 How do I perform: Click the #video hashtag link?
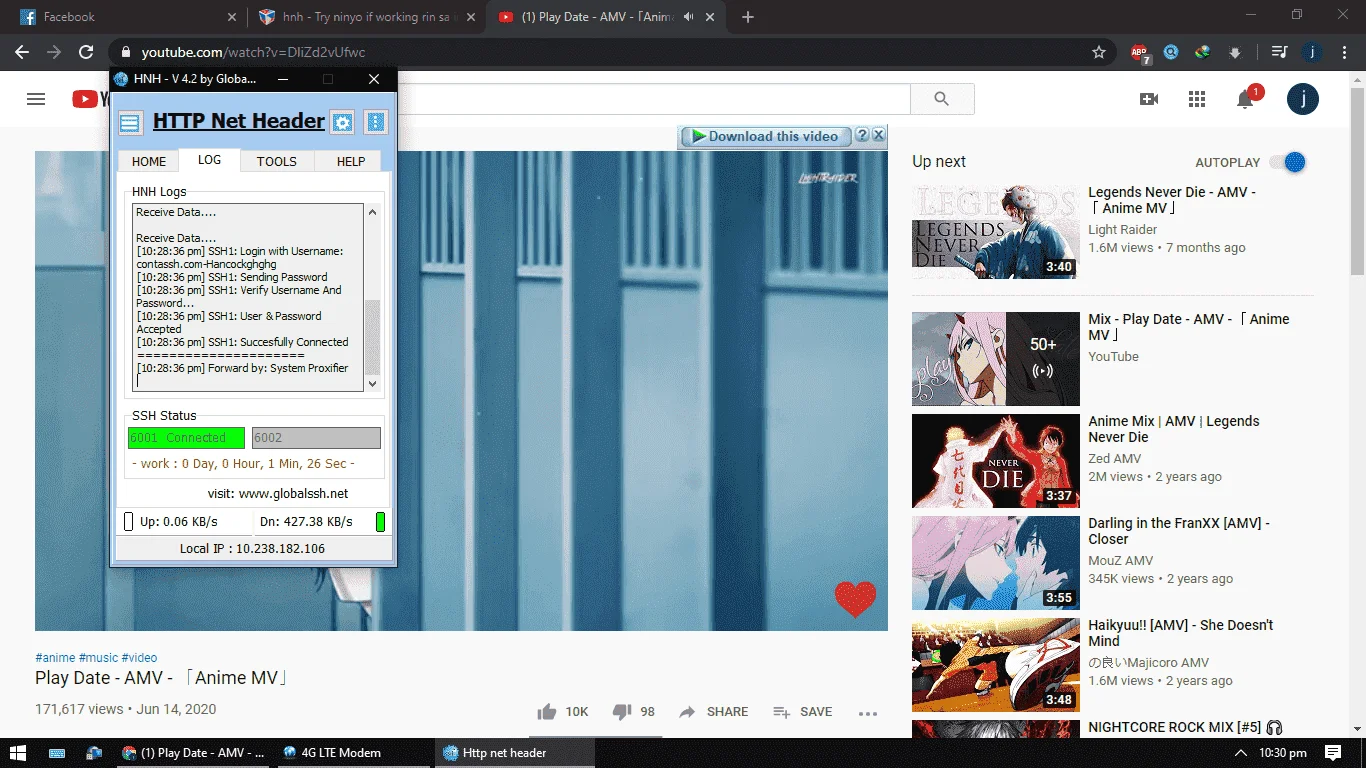coord(140,657)
